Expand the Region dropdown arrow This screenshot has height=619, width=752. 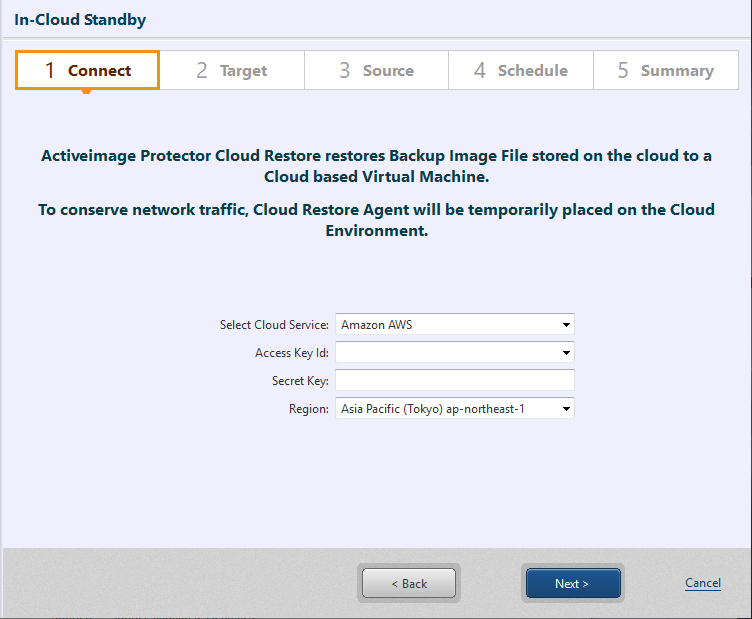click(566, 409)
